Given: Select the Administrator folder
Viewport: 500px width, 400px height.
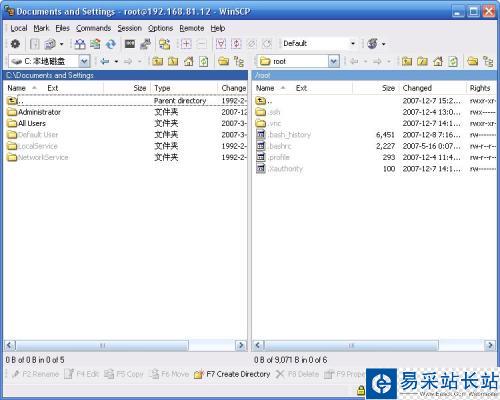Looking at the screenshot, I should (x=34, y=112).
